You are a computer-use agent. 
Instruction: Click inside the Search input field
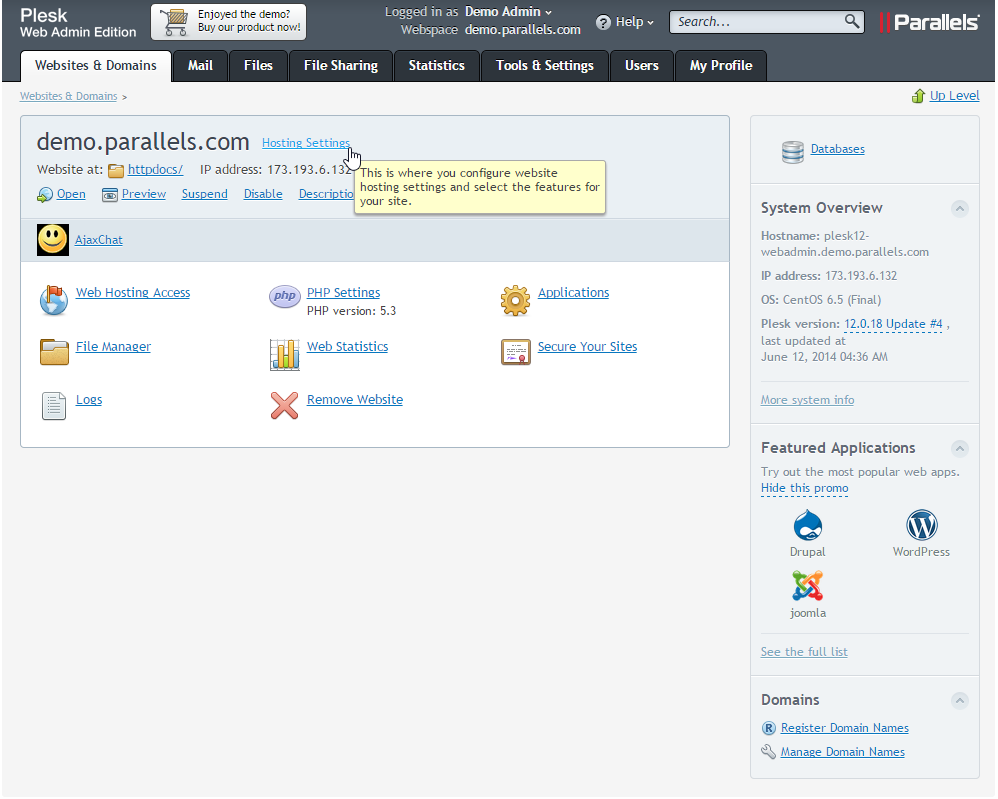[x=755, y=22]
